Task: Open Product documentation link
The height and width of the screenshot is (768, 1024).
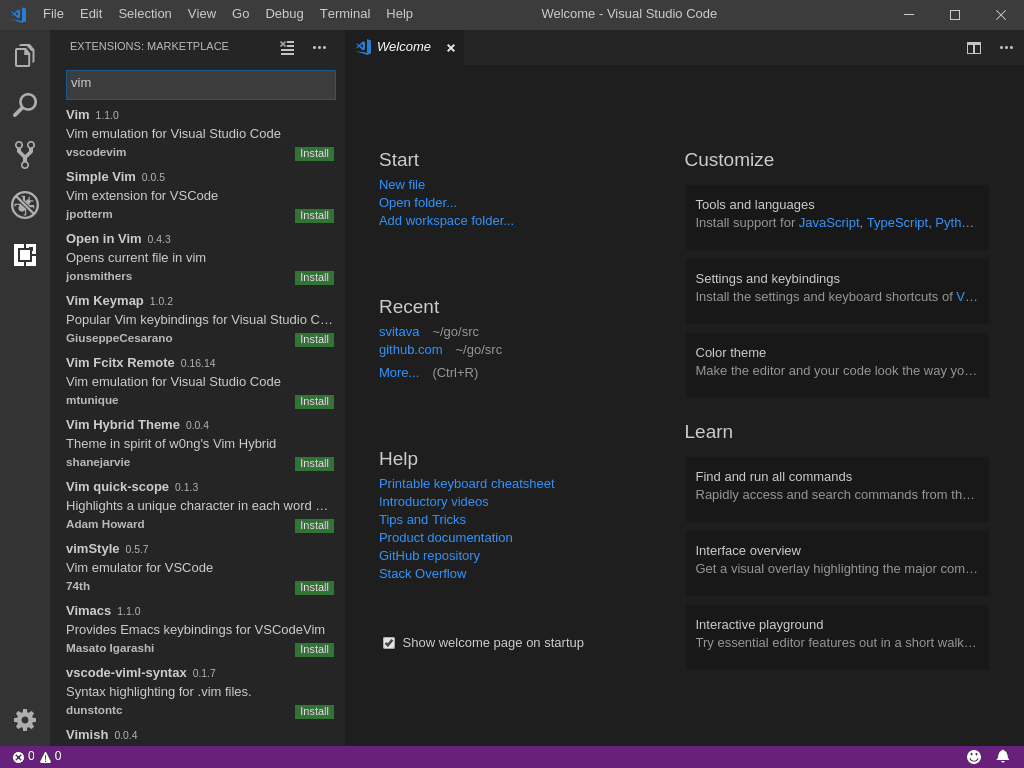Action: [445, 538]
